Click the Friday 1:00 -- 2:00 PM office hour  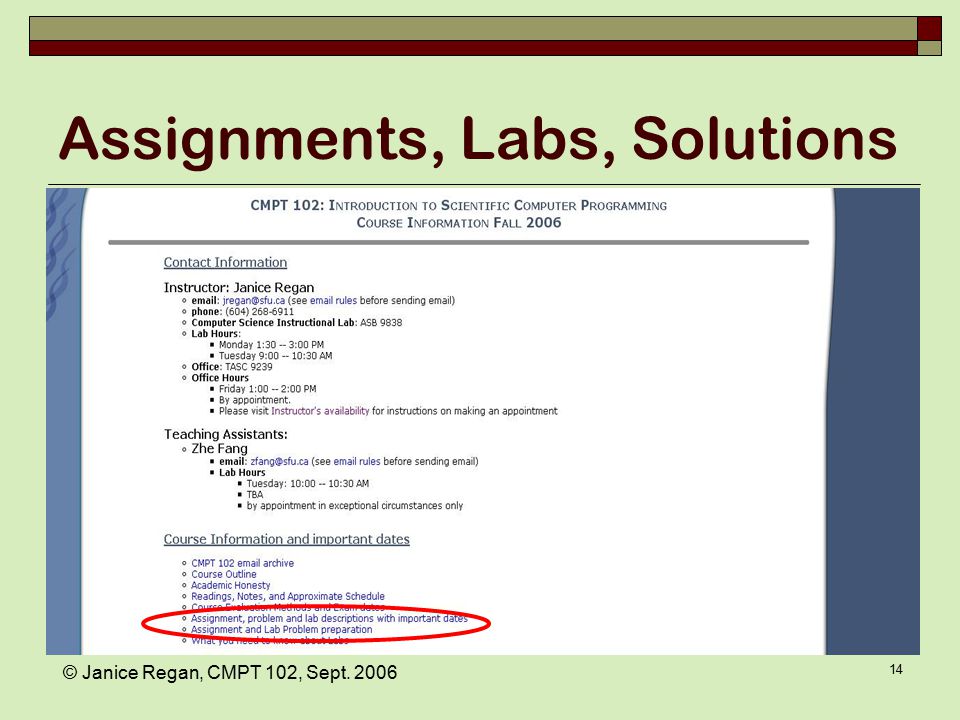tap(268, 389)
